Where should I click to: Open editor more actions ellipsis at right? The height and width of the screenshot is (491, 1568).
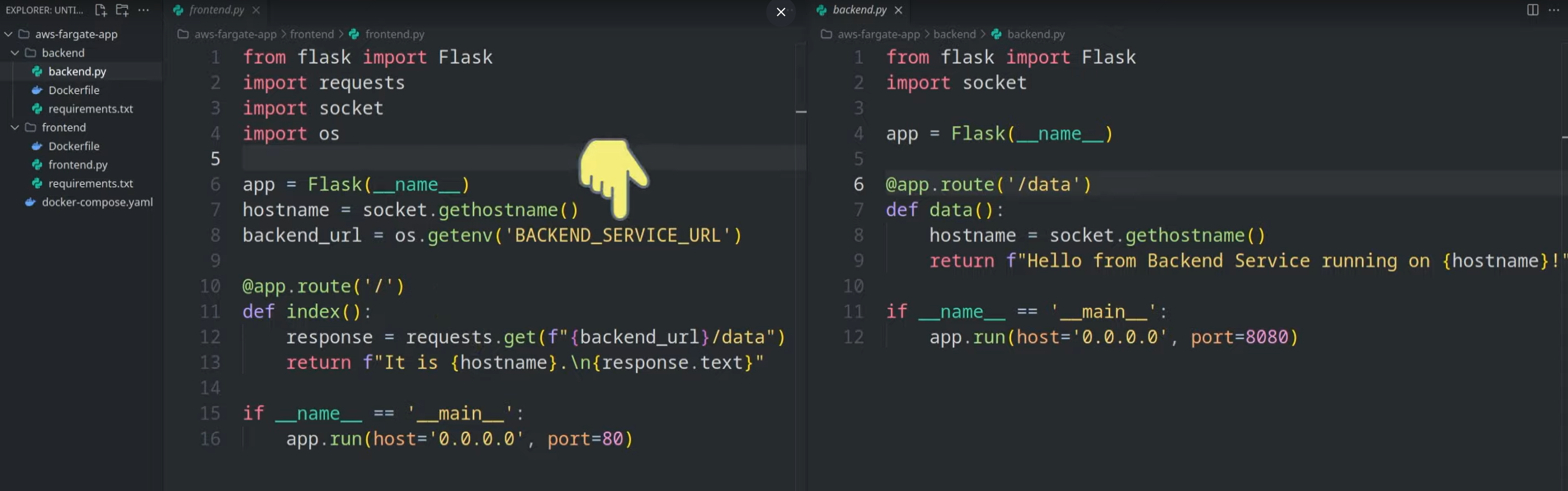pos(1554,10)
